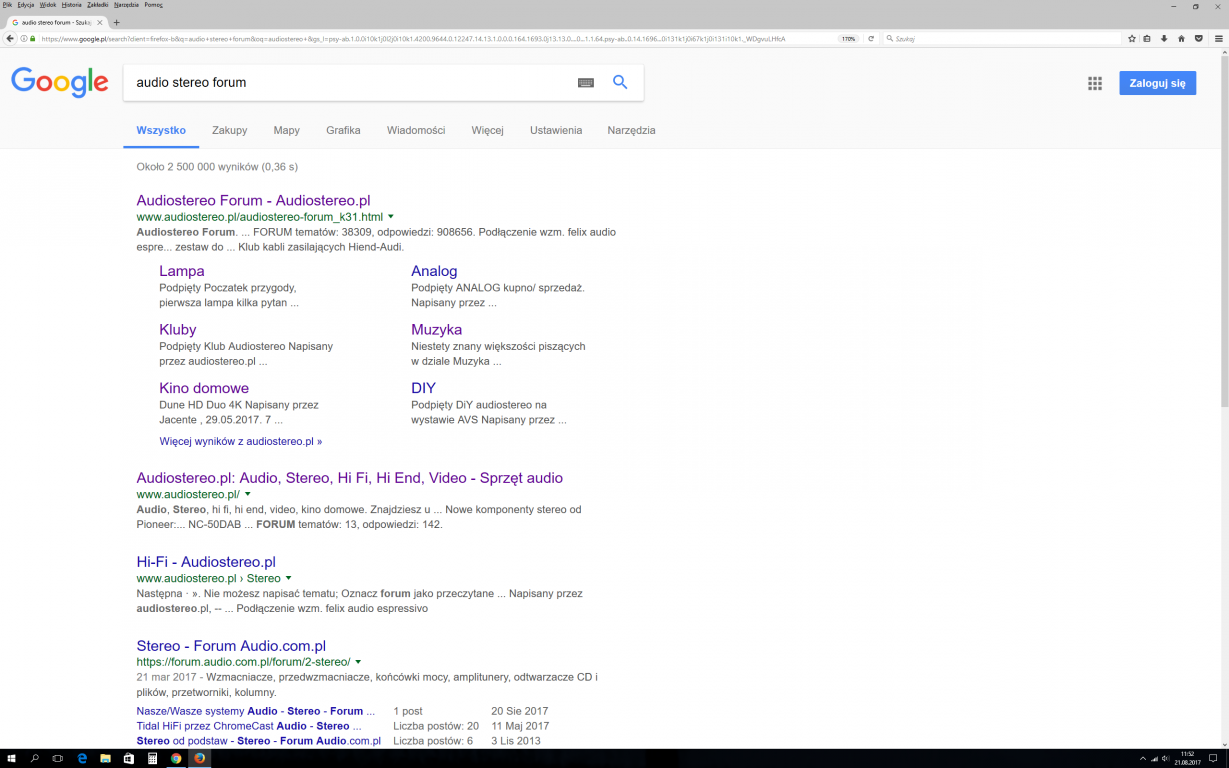
Task: Focus the Firefox URL address bar
Action: pyautogui.click(x=435, y=39)
